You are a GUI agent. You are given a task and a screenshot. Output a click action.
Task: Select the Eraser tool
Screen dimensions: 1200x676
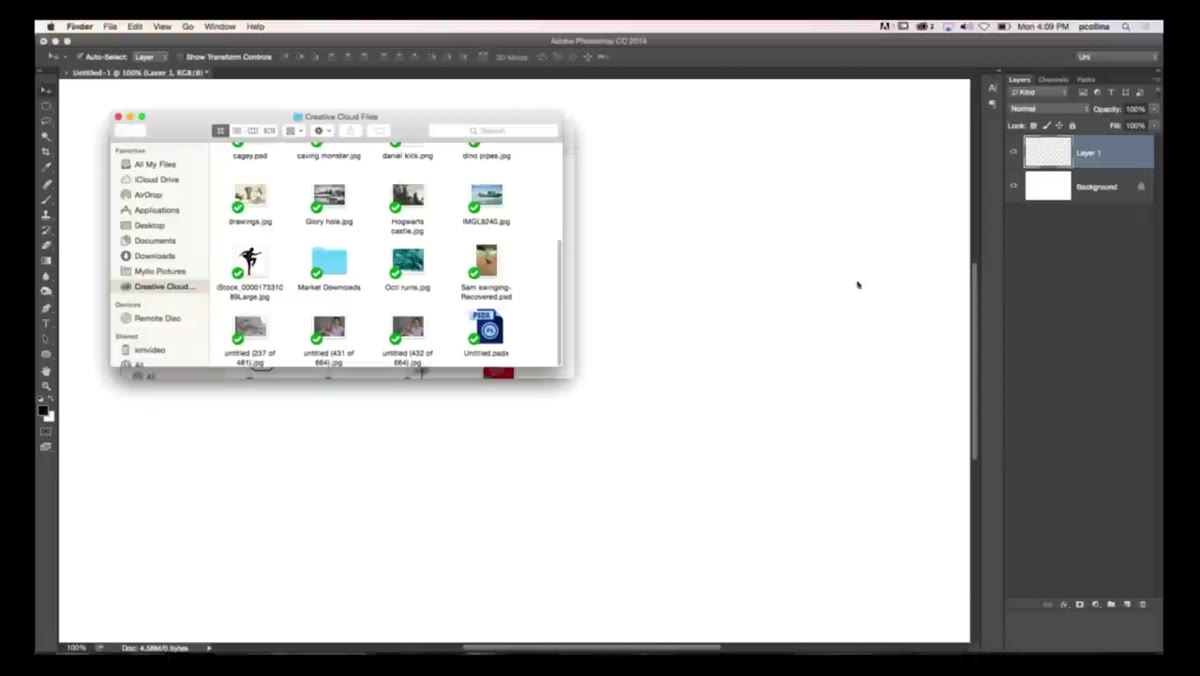coord(46,245)
